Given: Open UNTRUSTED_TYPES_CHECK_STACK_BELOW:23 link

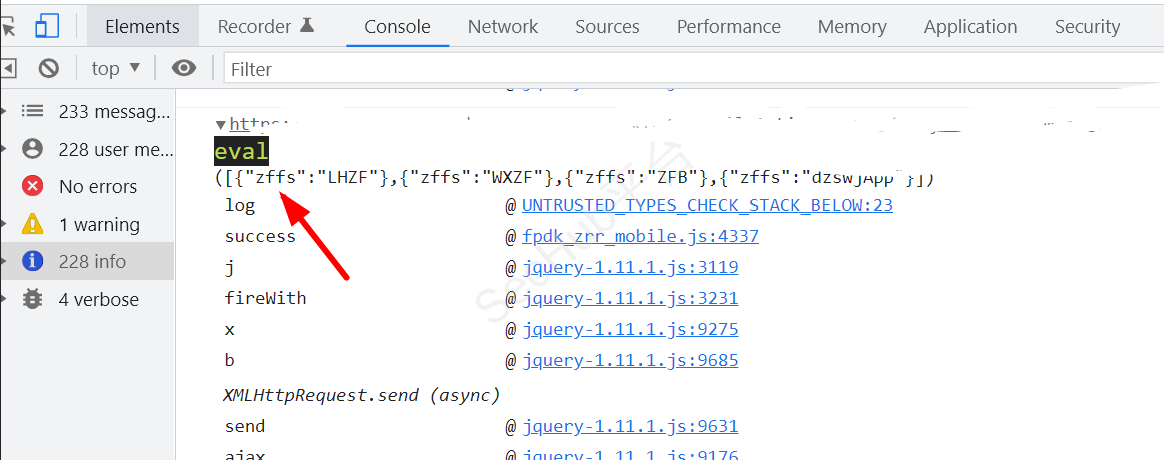Looking at the screenshot, I should [x=707, y=205].
